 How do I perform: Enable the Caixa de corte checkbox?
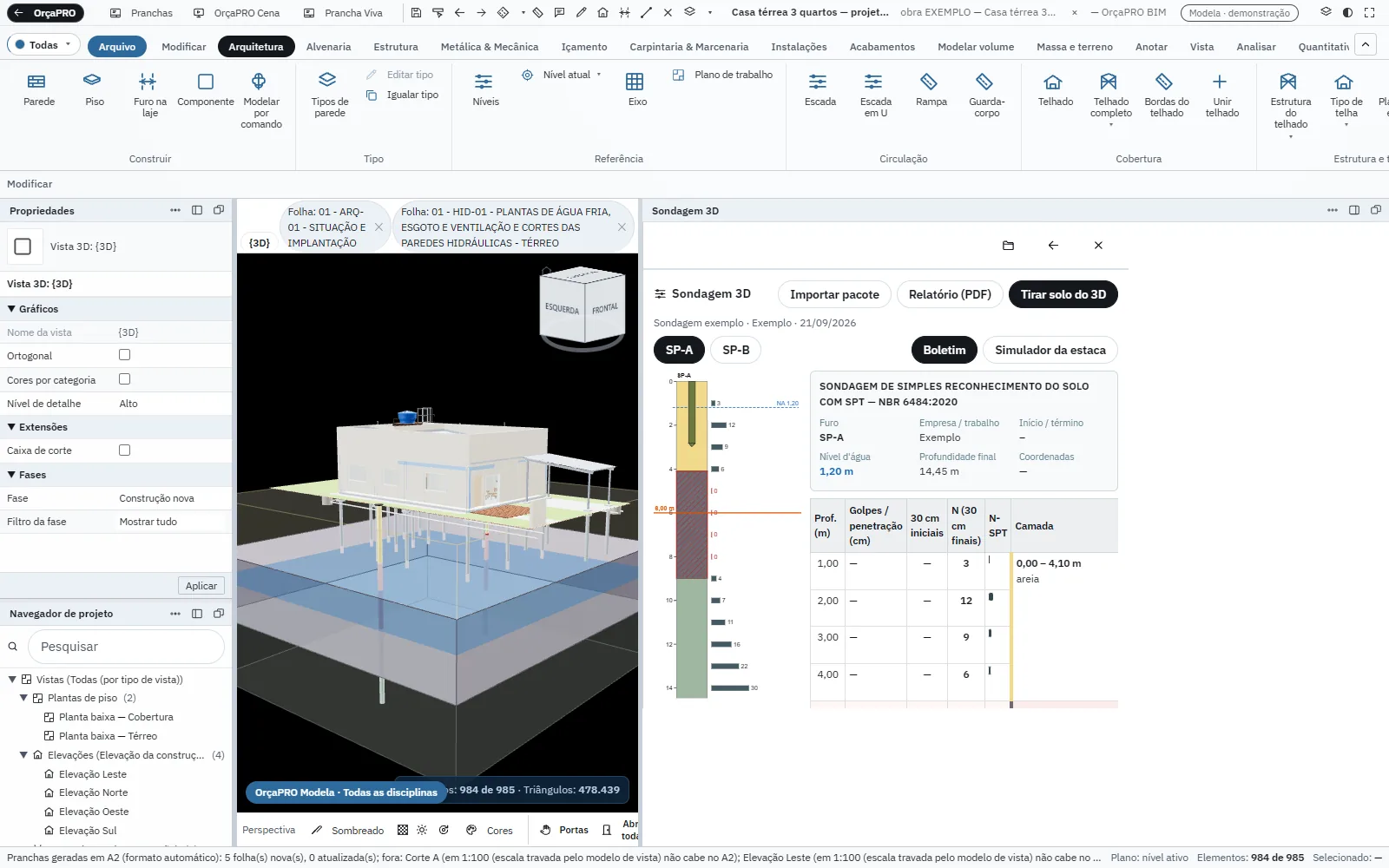click(125, 450)
